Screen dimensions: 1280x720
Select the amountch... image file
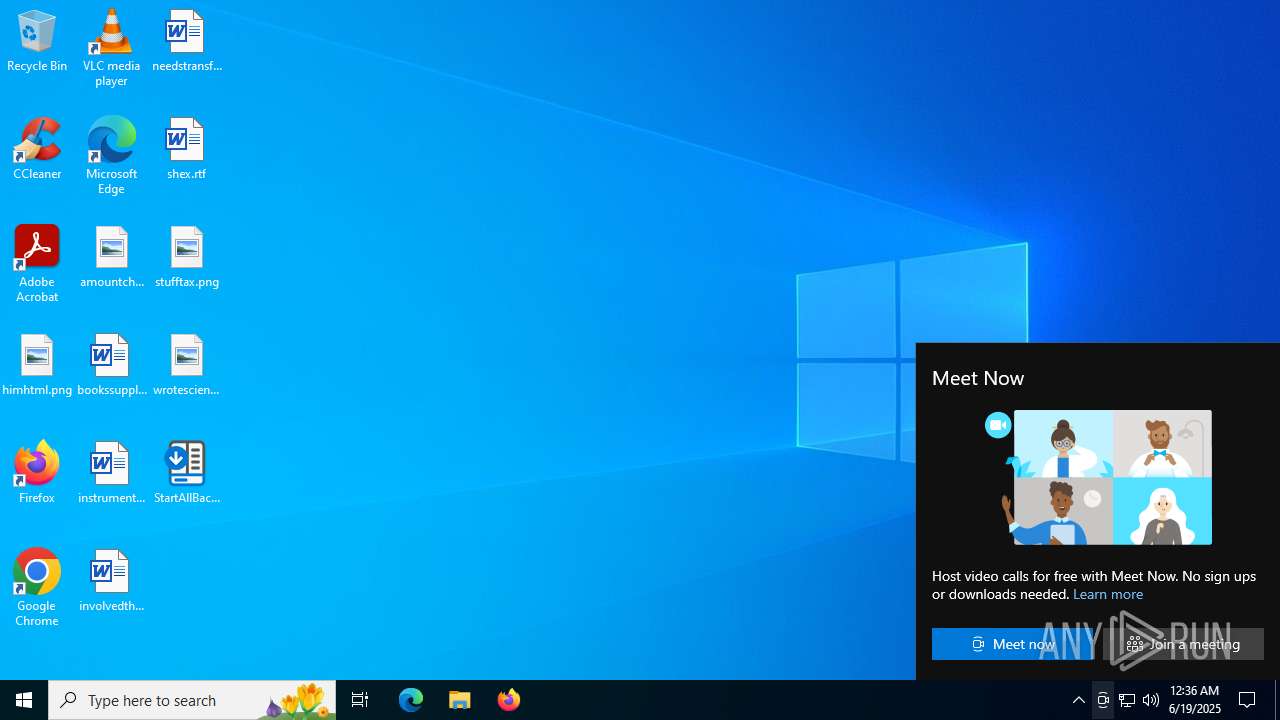pyautogui.click(x=111, y=257)
